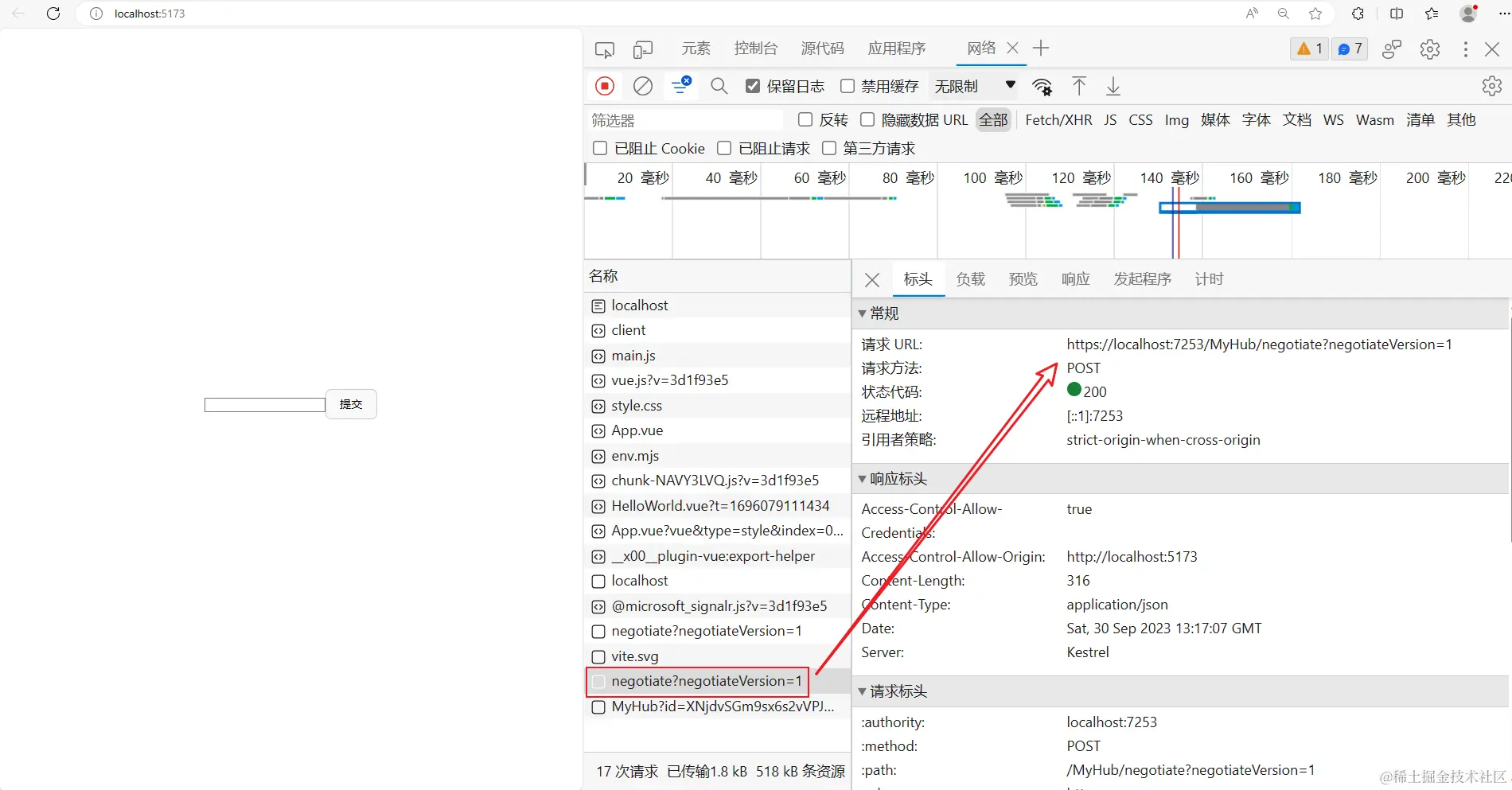Click the issues count badge showing 7
Screen dimensions: 1512x790
coord(1350,49)
